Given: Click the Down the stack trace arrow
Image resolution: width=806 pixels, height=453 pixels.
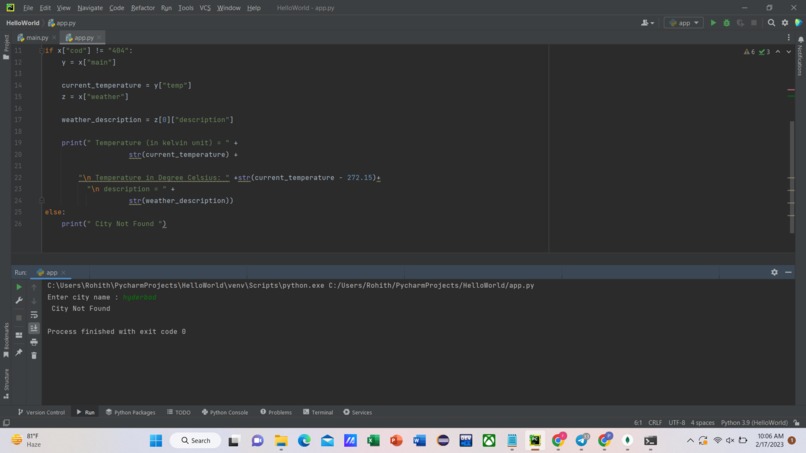Looking at the screenshot, I should coord(34,301).
